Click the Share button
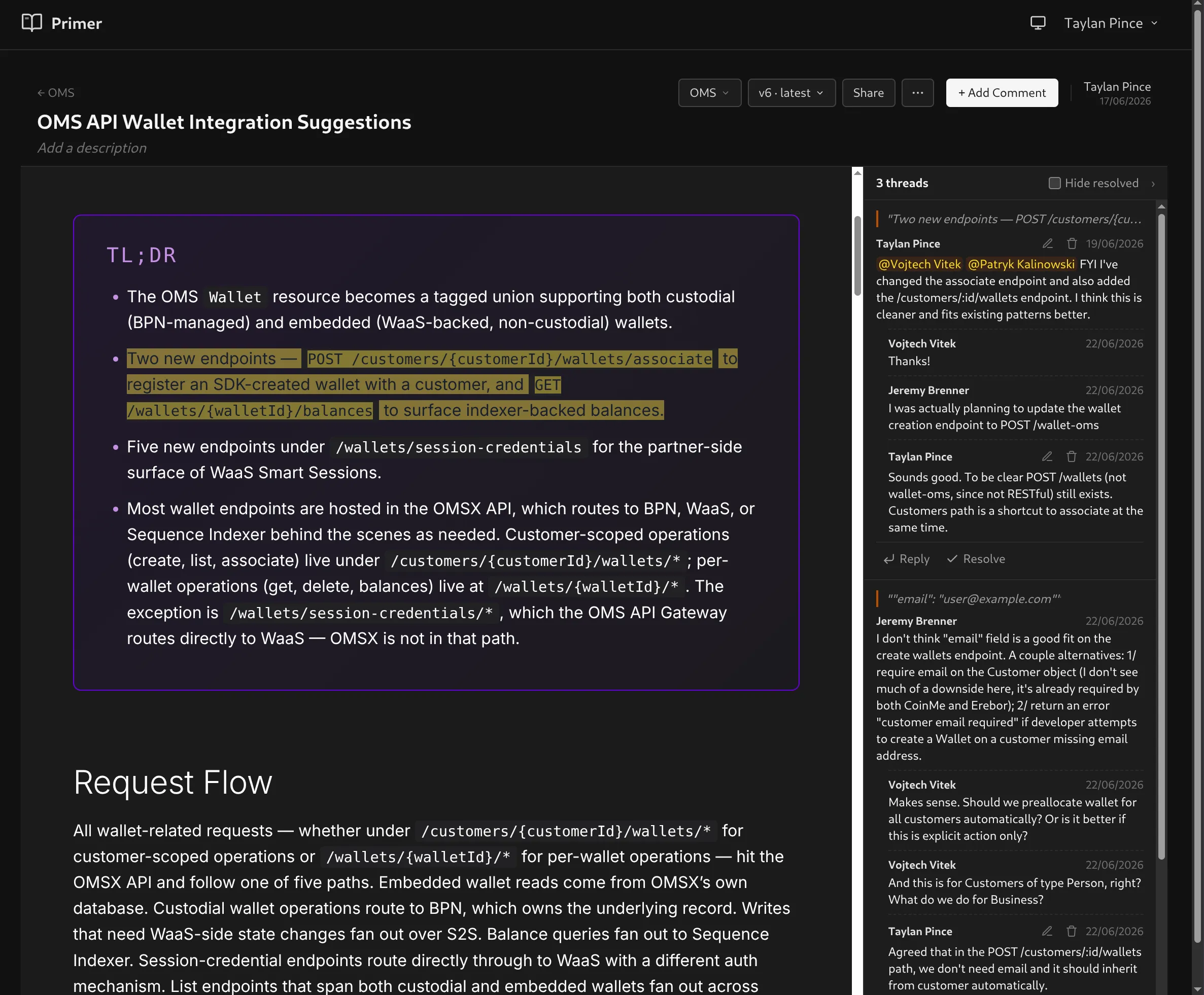Image resolution: width=1204 pixels, height=995 pixels. (x=868, y=93)
